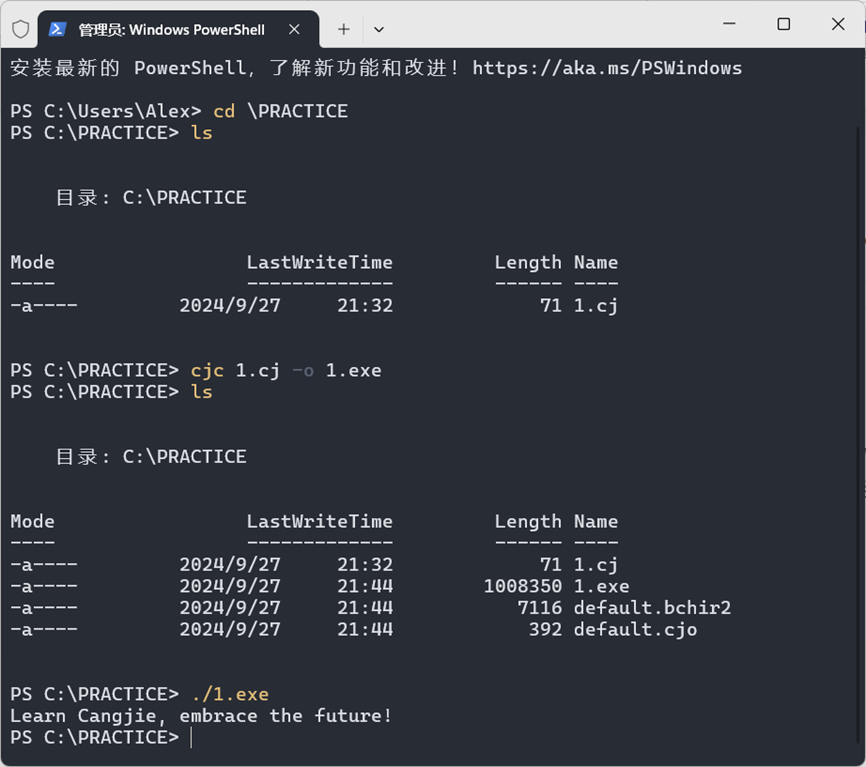Open the https://aka.ms/PSWindows link

607,68
